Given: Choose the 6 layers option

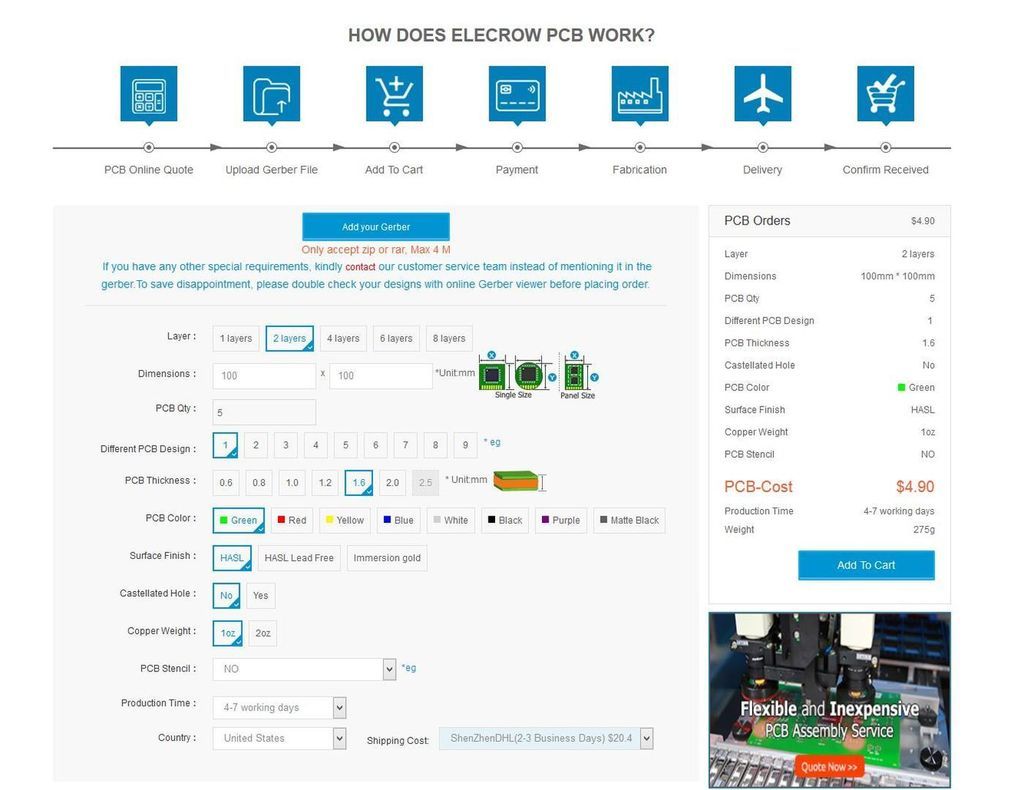Looking at the screenshot, I should click(x=396, y=338).
